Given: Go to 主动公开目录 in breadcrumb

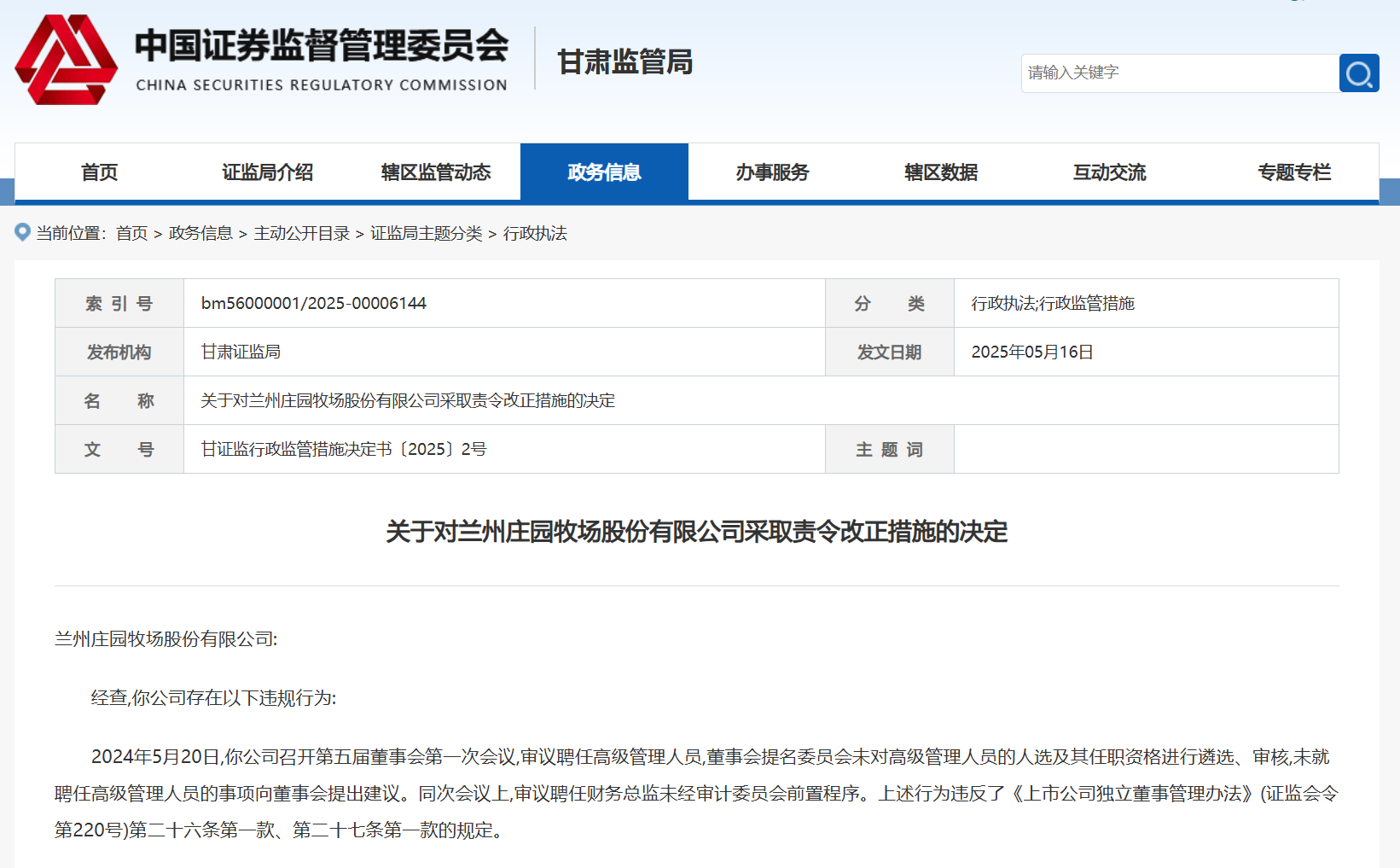Looking at the screenshot, I should coord(301,233).
